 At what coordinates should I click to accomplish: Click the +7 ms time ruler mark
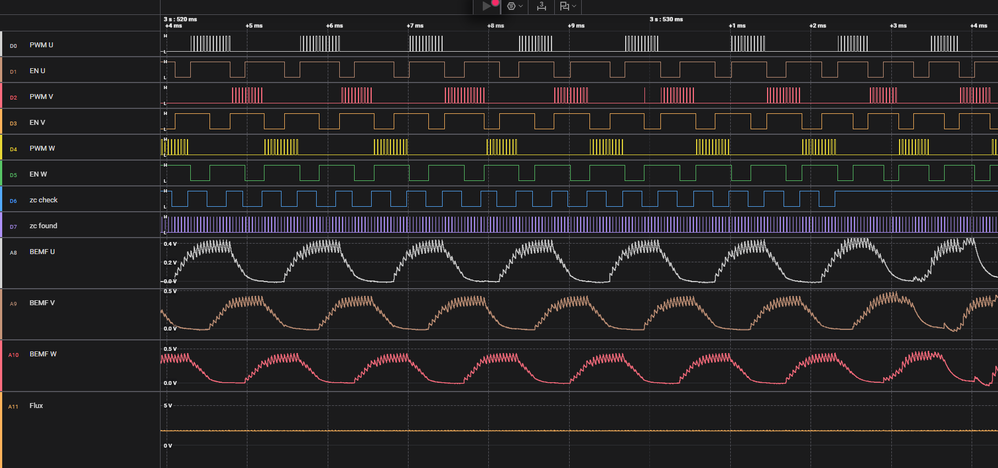[x=415, y=25]
